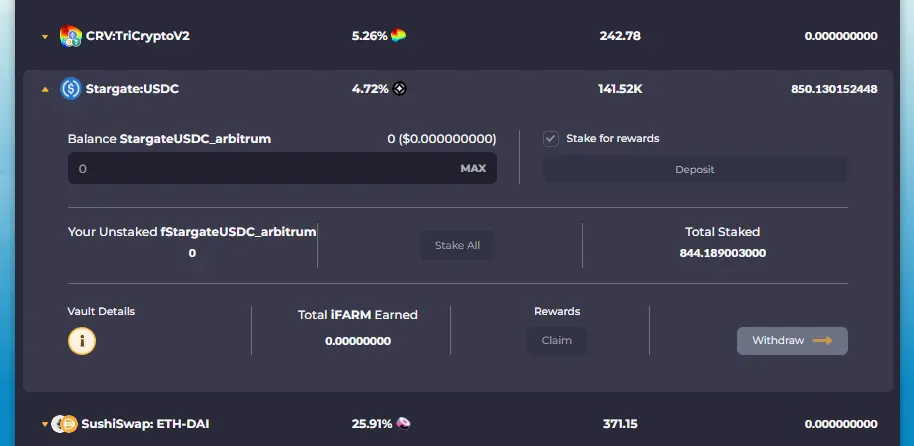Click the Deposit button

coord(695,170)
